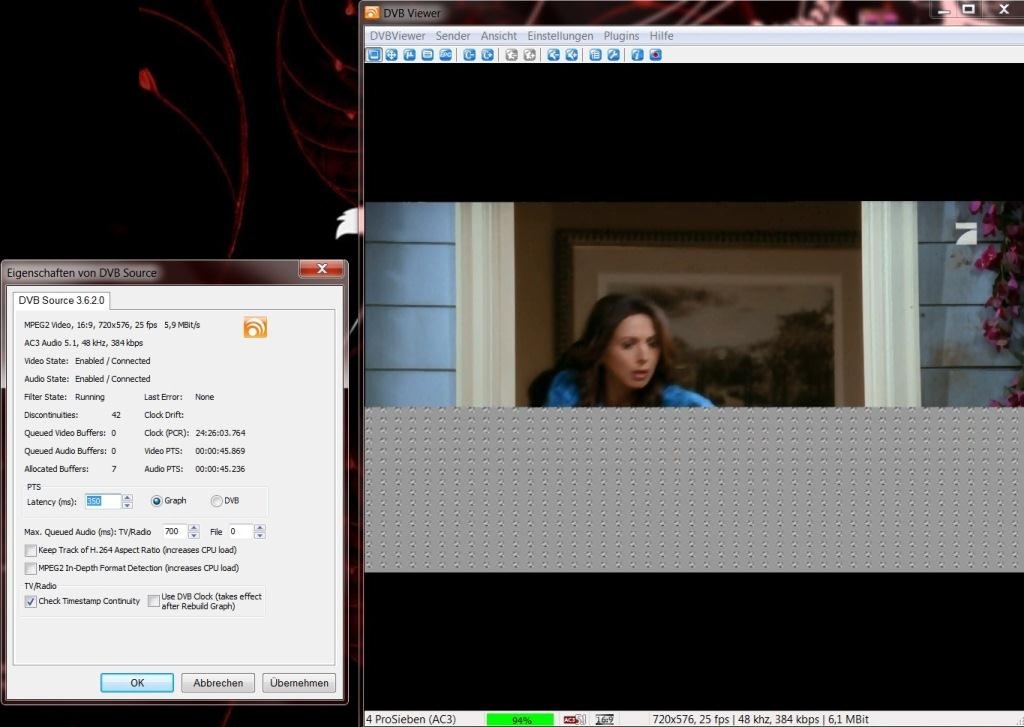Click the "720x576, 25 fps" status bar text
This screenshot has height=727, width=1024.
point(691,719)
